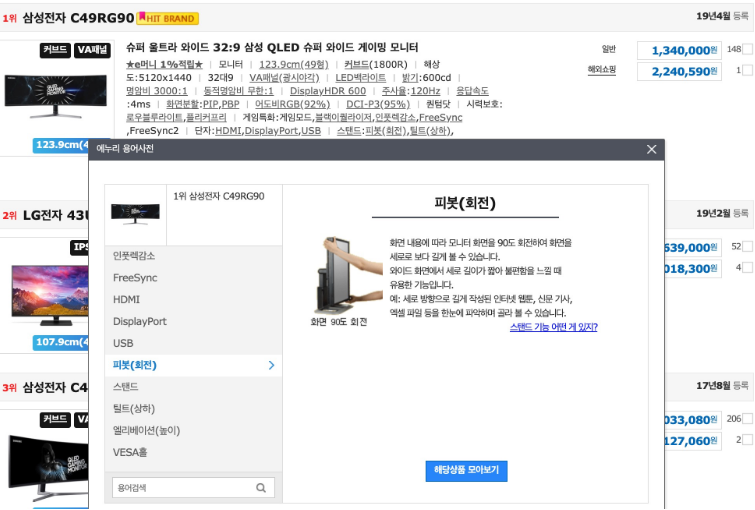This screenshot has height=510, width=755.
Task: Click the 커브드(1800R) spec link
Action: (x=376, y=65)
